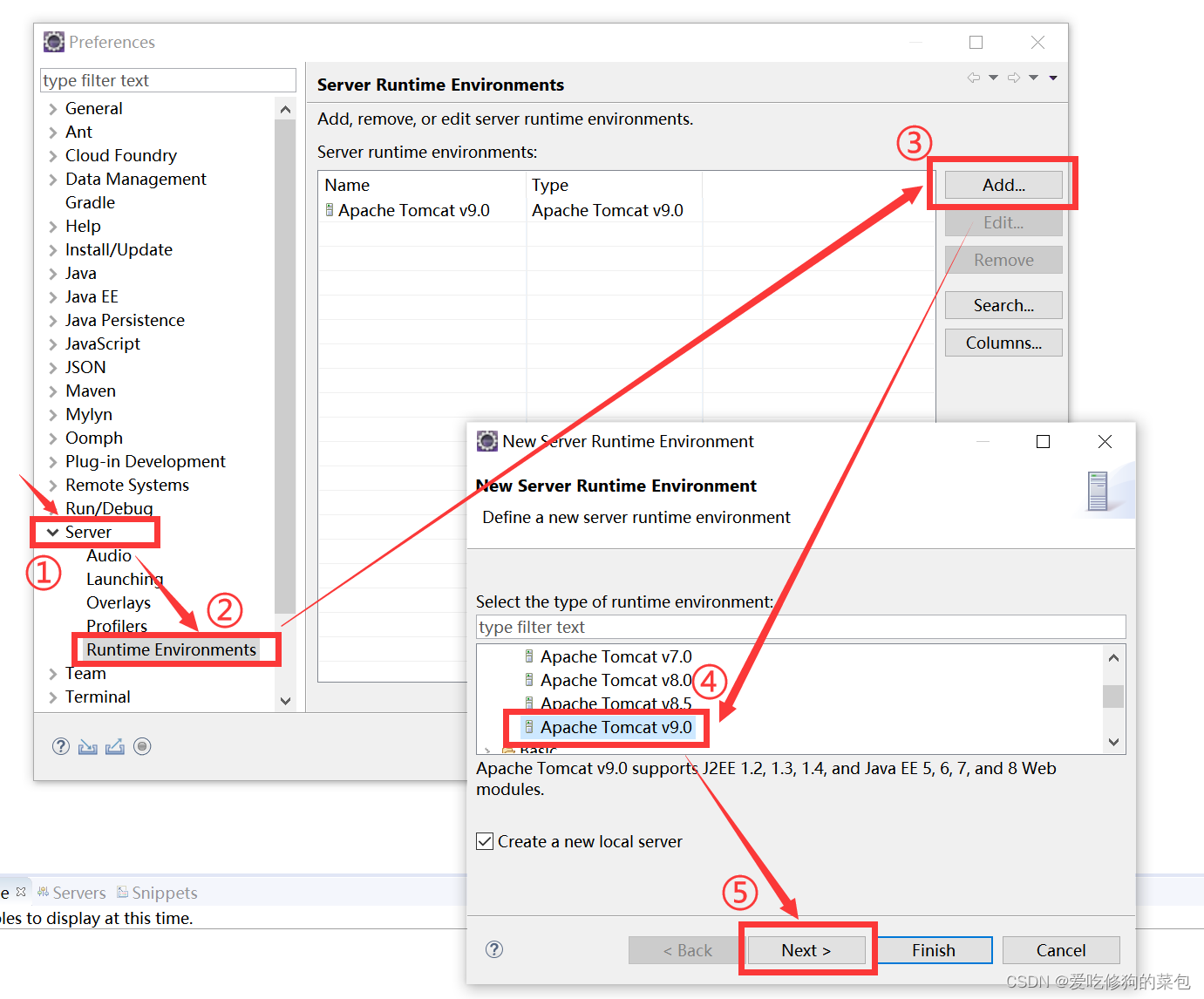Expand the Terminal preferences node
The image size is (1204, 999).
pos(53,697)
